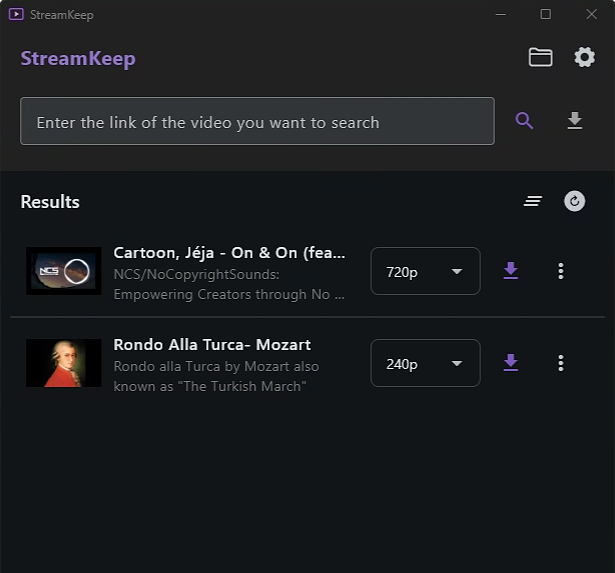Download the Rondo Alla Turca video
The height and width of the screenshot is (573, 615).
click(x=511, y=363)
